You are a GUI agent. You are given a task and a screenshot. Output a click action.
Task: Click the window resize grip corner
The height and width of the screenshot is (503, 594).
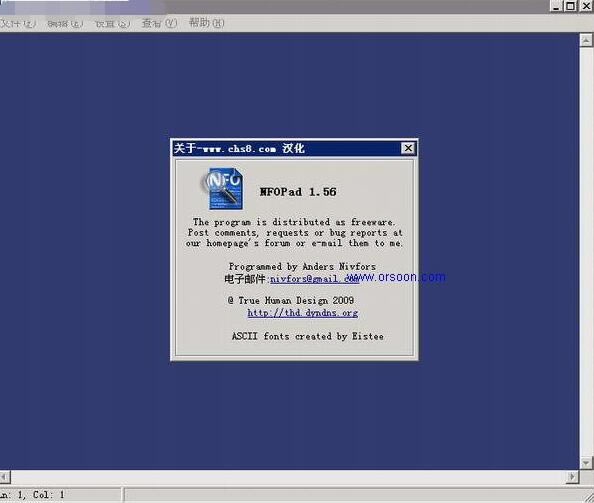(x=588, y=497)
